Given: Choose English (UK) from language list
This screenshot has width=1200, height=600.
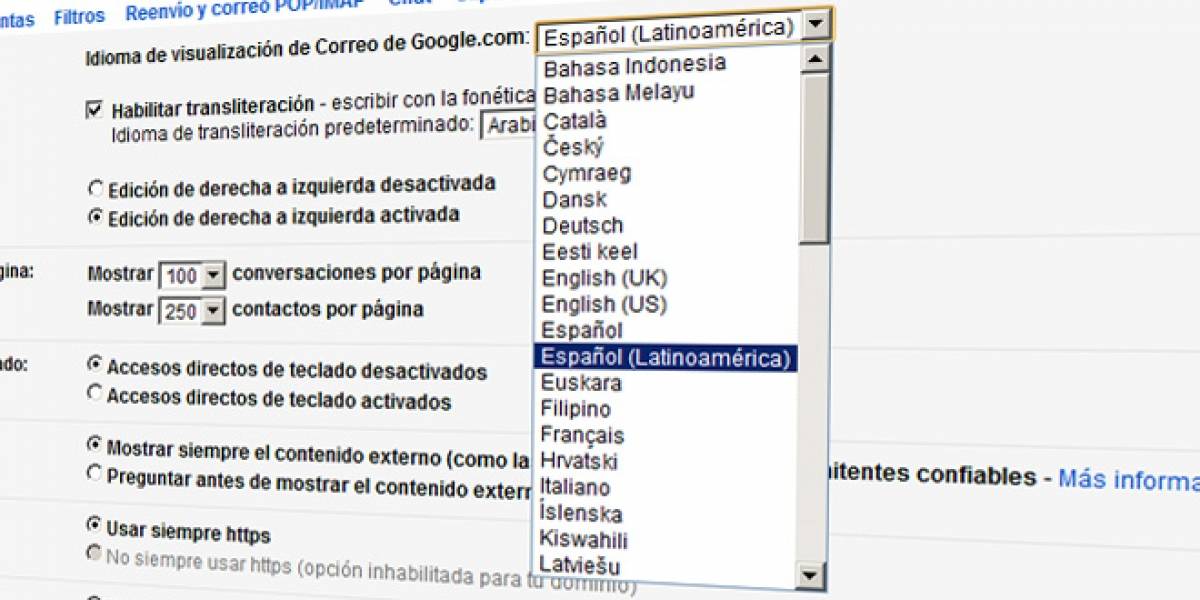Looking at the screenshot, I should click(604, 277).
